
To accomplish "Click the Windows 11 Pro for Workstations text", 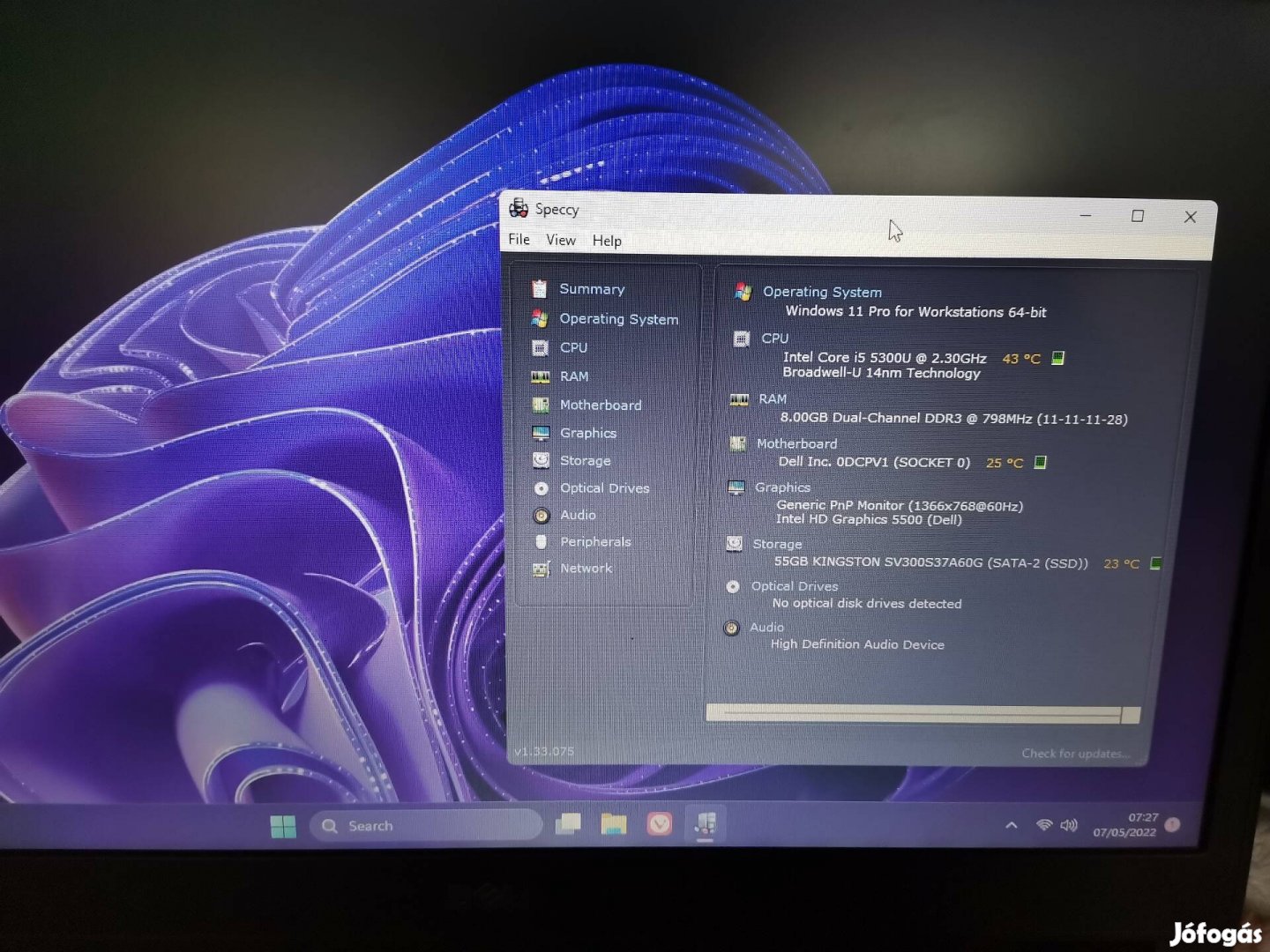I will pos(915,311).
